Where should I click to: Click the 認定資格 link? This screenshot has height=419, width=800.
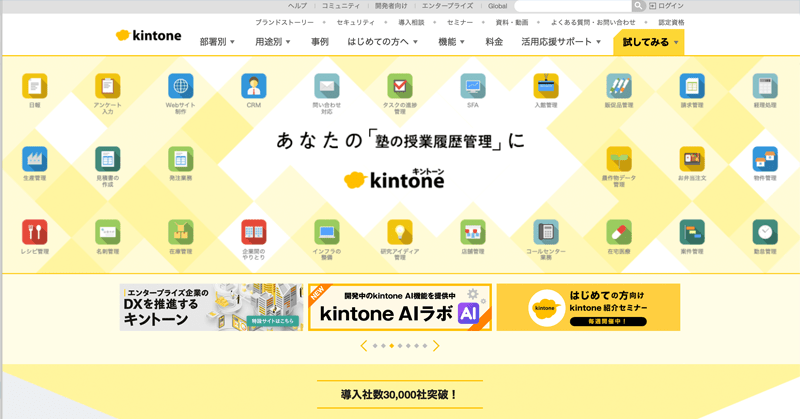tap(671, 22)
